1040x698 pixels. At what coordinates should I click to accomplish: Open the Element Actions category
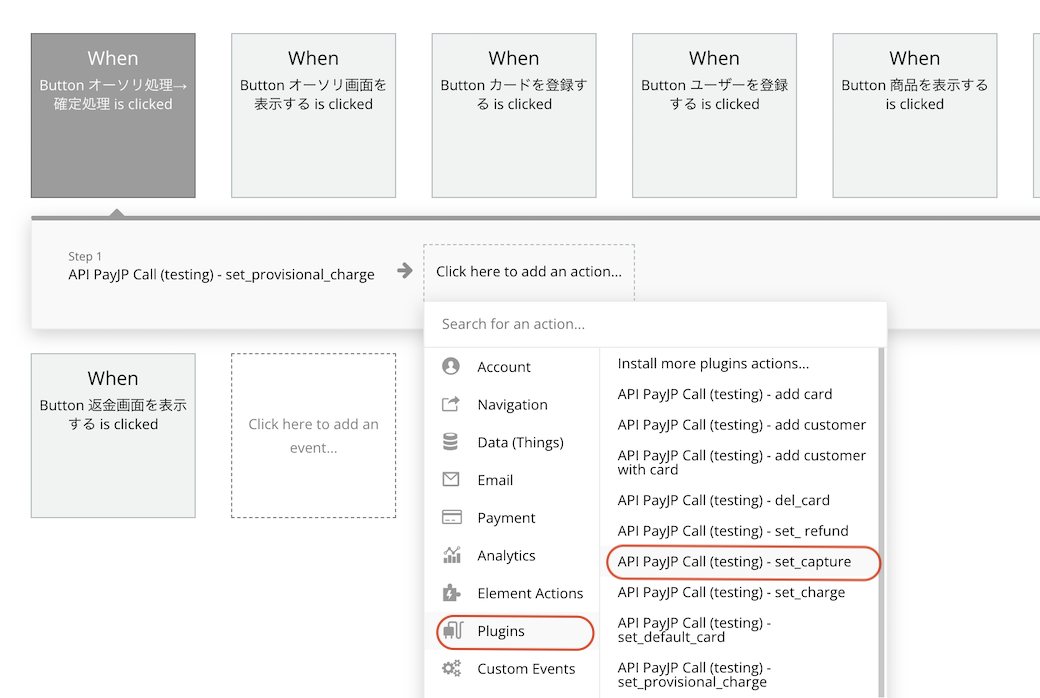click(511, 593)
